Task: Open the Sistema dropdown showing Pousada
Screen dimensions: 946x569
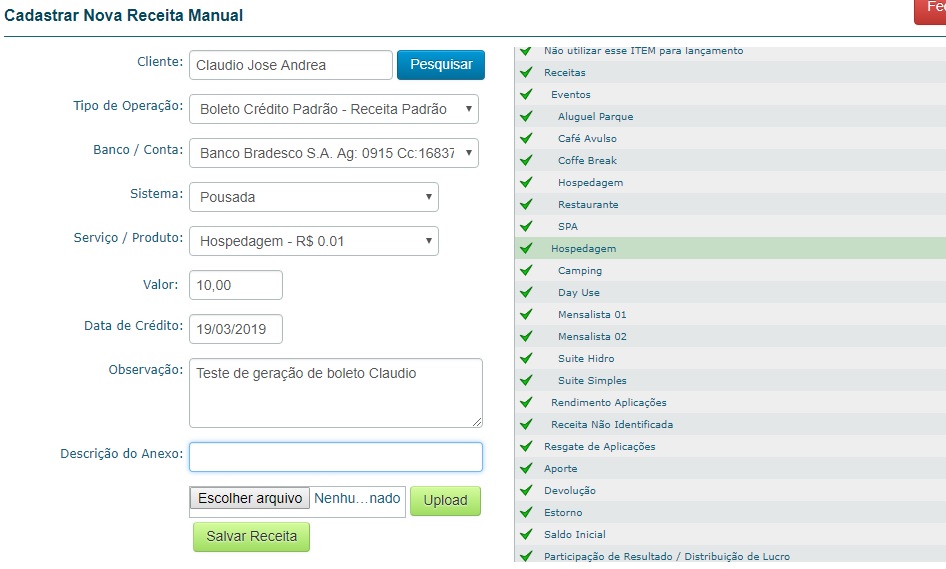Action: (x=313, y=197)
